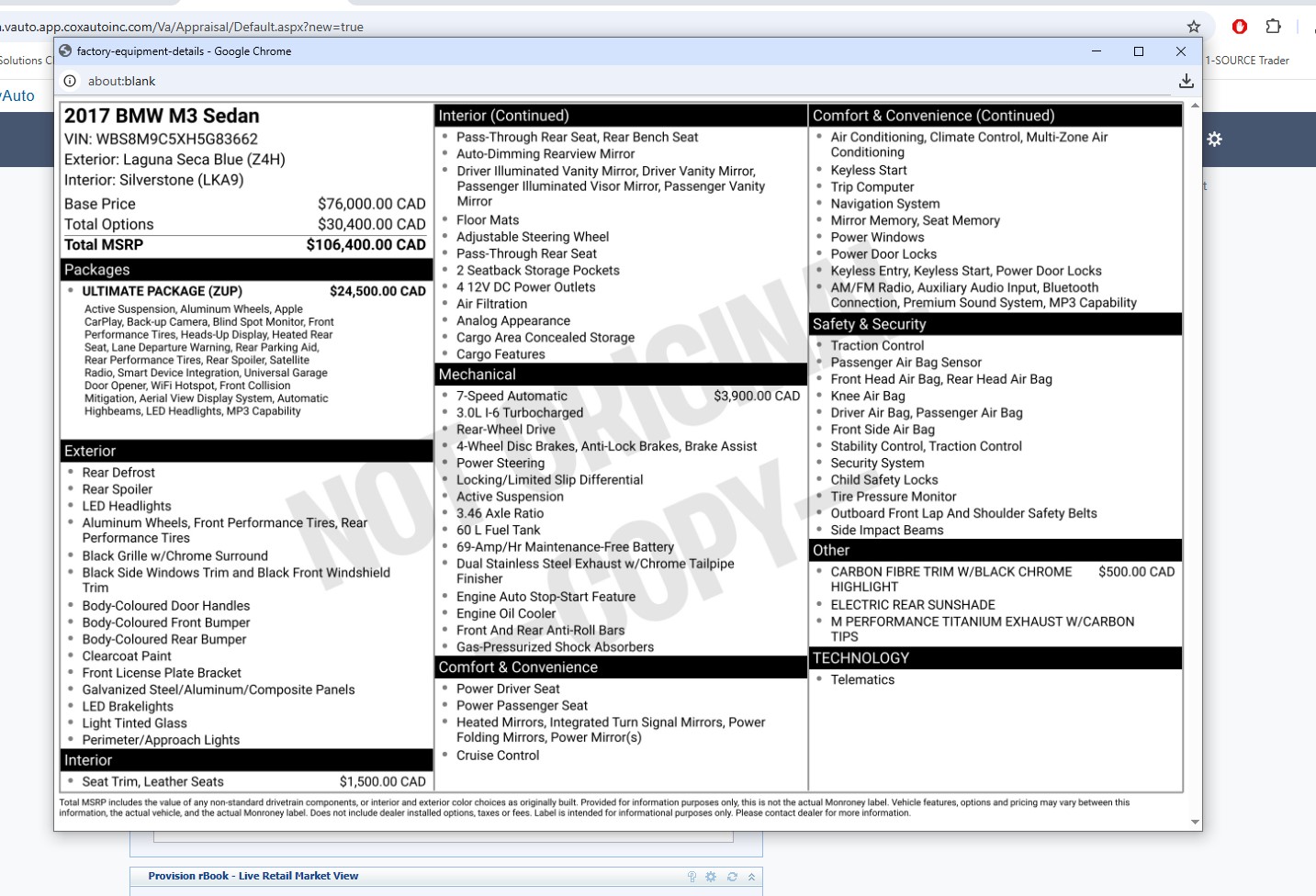Open help for Provision rBook panel
Viewport: 1316px width, 896px height.
[692, 877]
